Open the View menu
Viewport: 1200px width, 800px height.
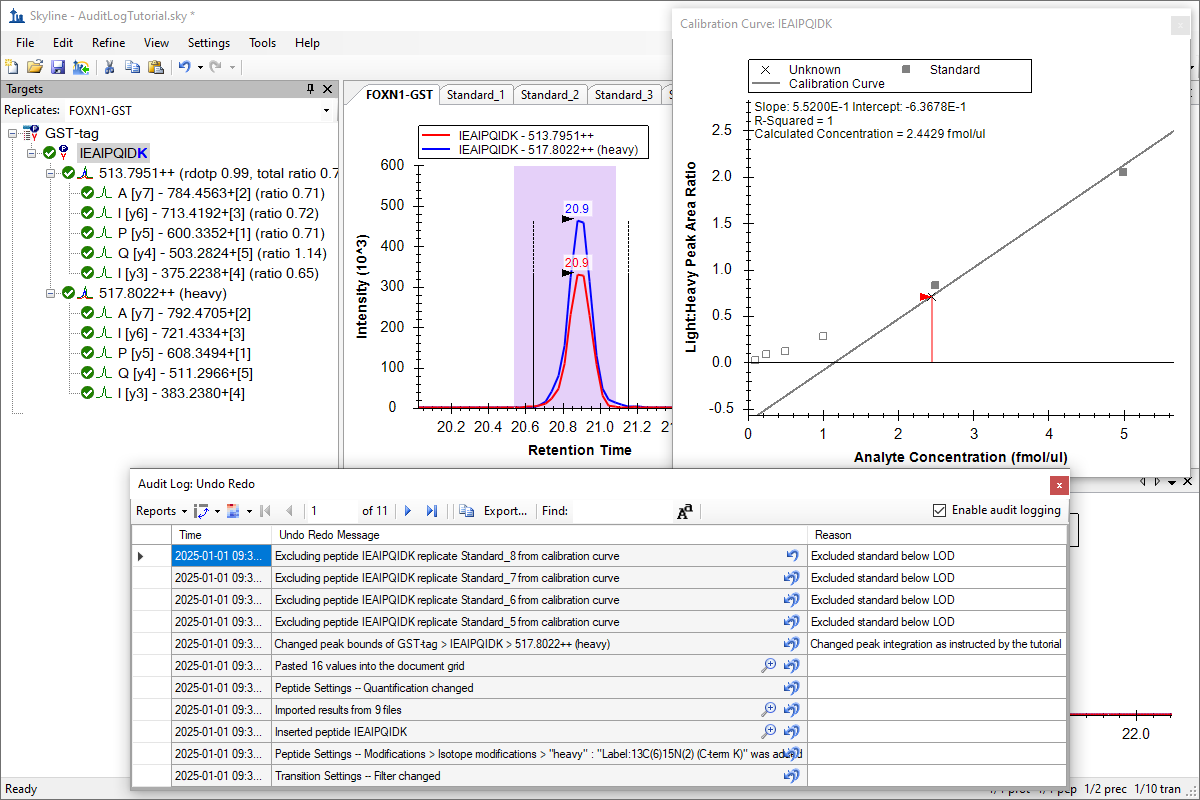click(156, 43)
